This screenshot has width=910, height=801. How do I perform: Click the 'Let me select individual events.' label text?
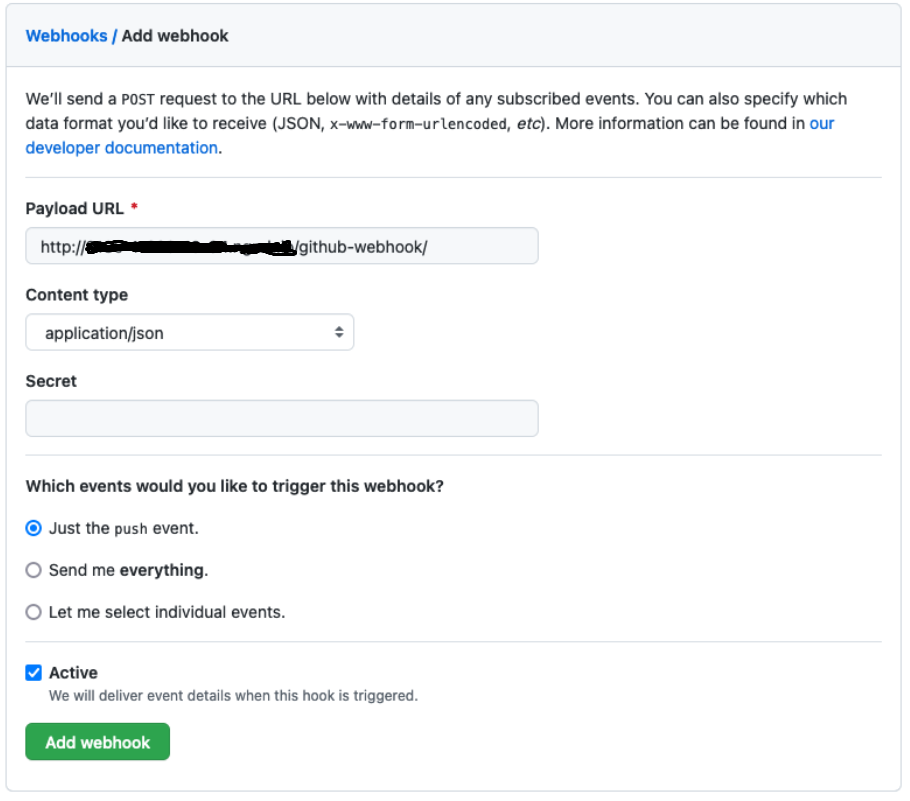click(x=167, y=612)
